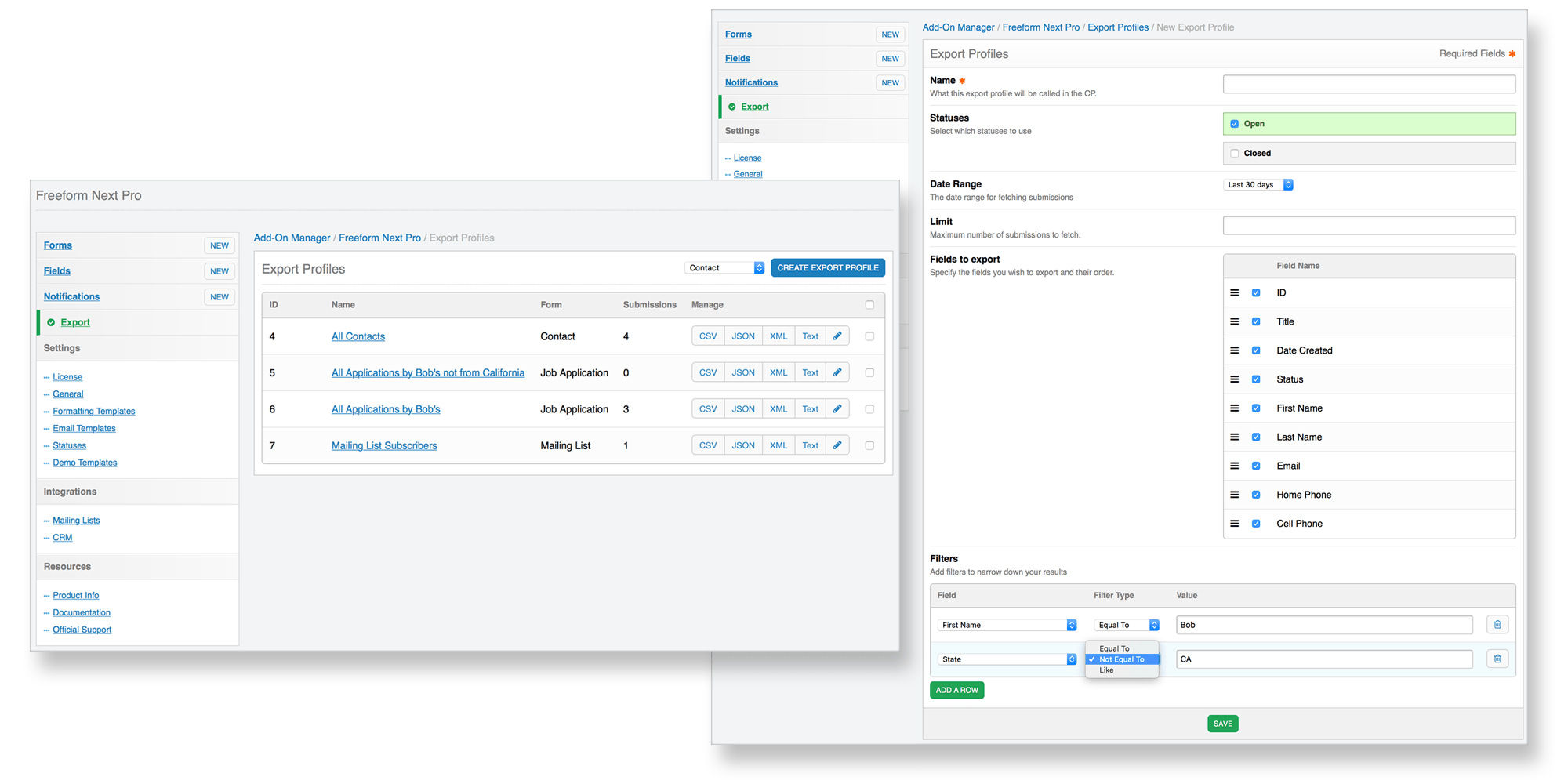The height and width of the screenshot is (784, 1568).
Task: Click the NEW button beside Forms in front window
Action: pos(220,245)
